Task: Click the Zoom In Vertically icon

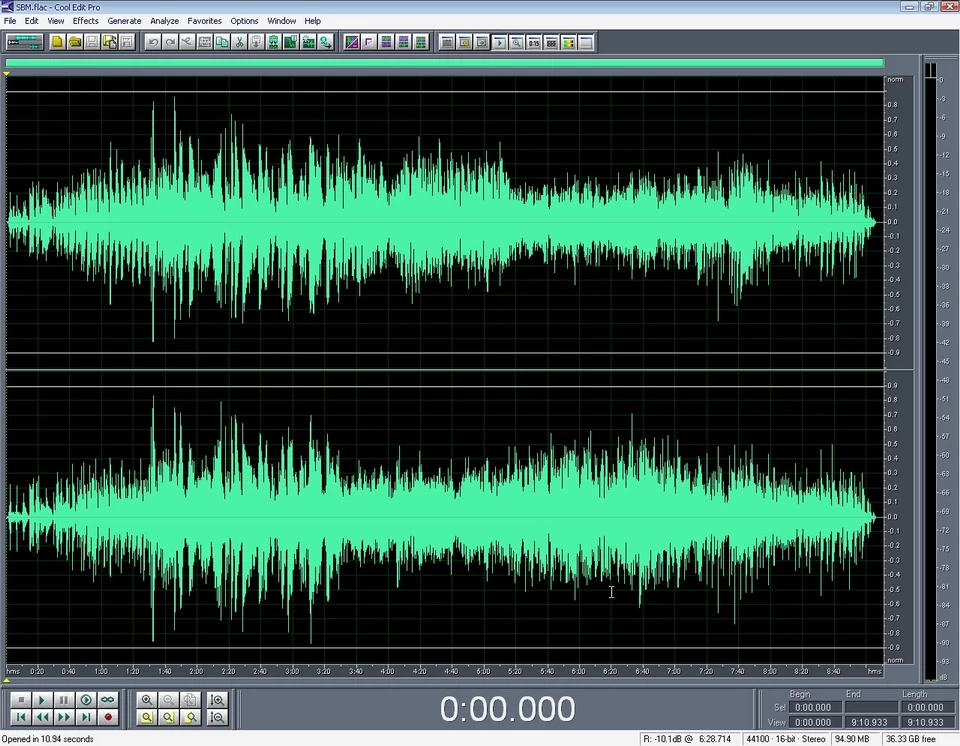Action: click(217, 700)
